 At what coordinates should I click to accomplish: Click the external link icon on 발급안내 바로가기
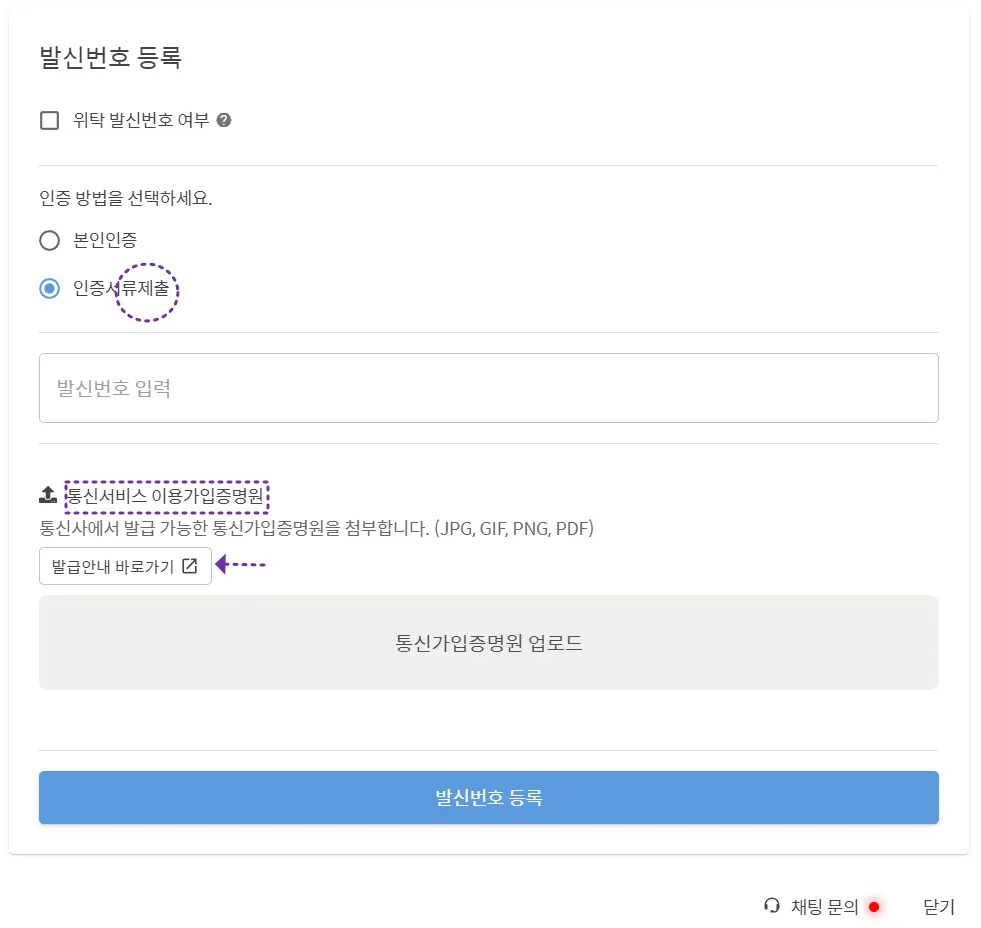[190, 566]
